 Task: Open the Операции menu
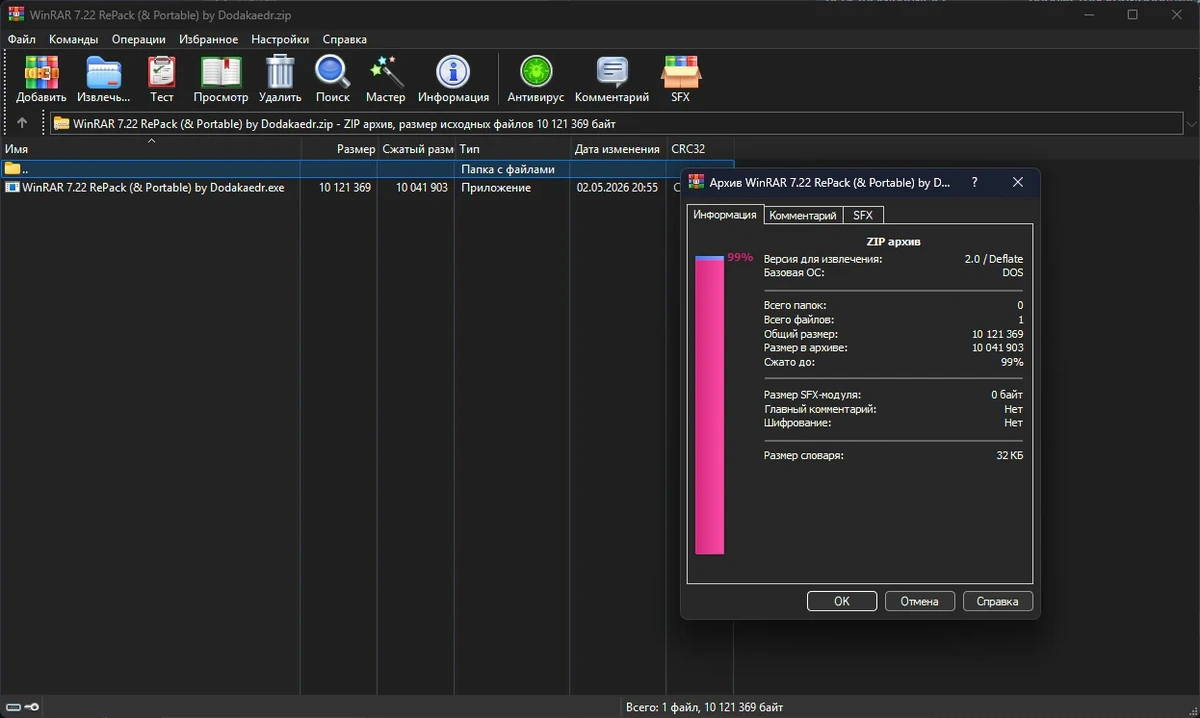(139, 39)
